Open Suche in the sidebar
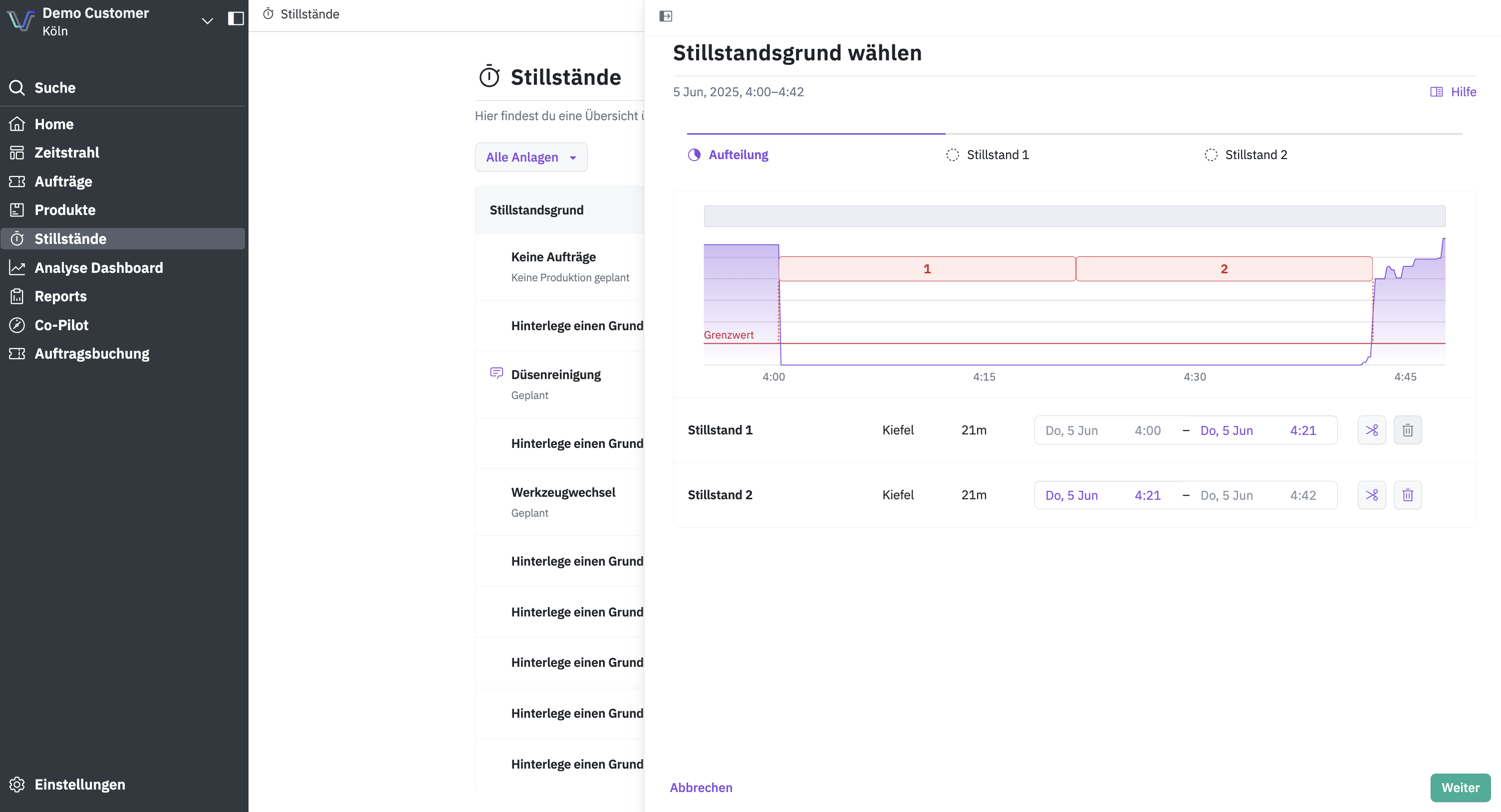 point(55,88)
